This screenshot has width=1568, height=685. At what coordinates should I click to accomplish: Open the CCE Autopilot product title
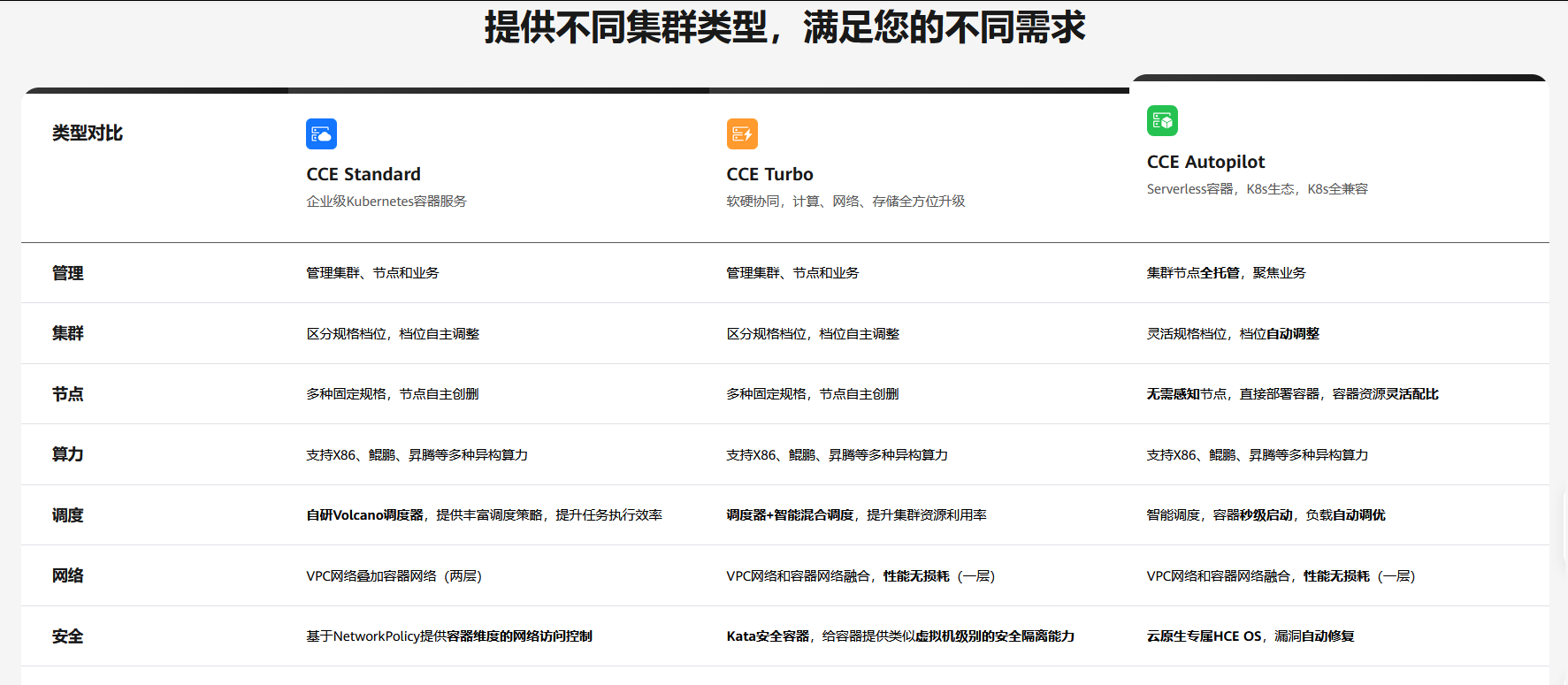click(x=1205, y=162)
